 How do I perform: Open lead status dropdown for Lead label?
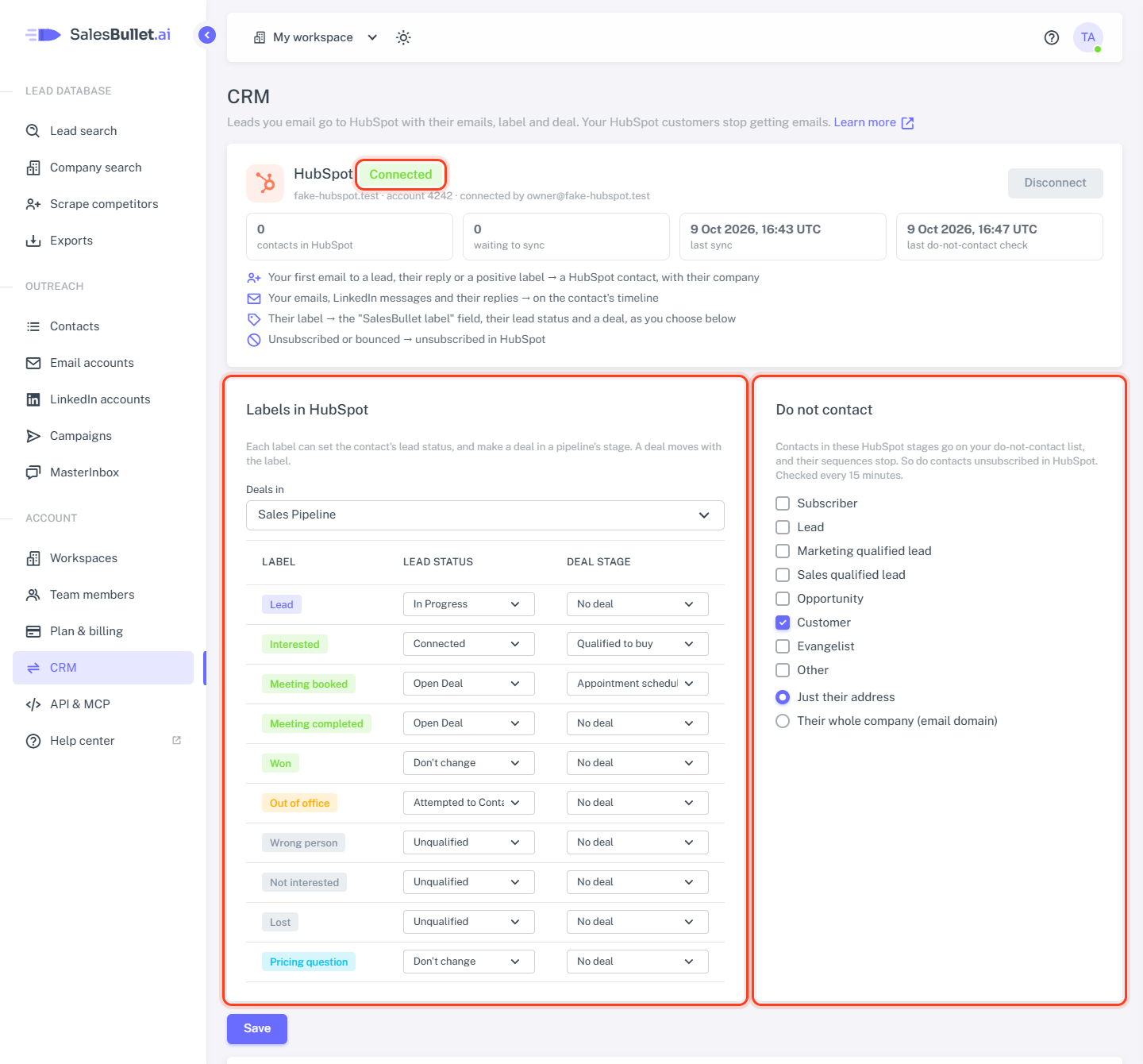pyautogui.click(x=468, y=604)
